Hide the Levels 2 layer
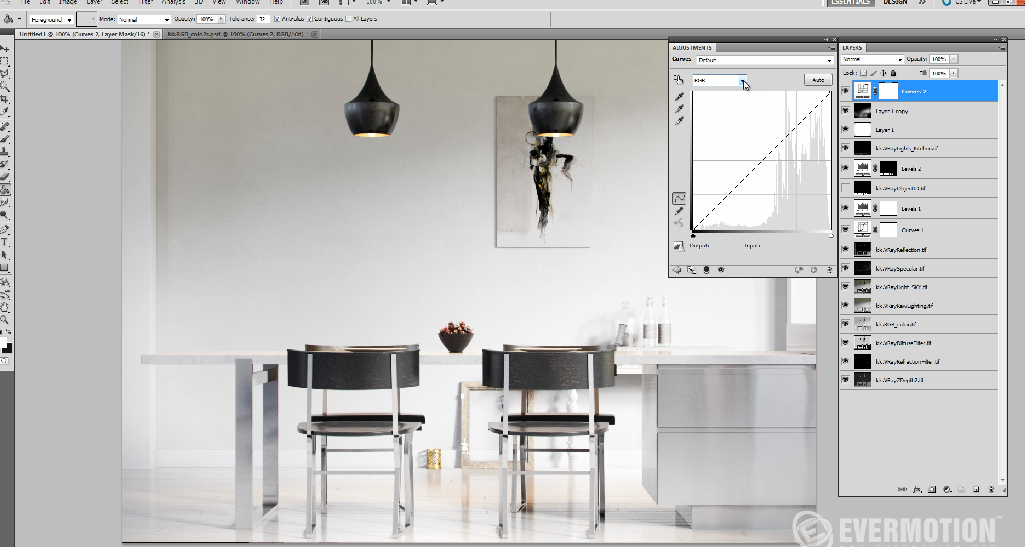 [846, 169]
